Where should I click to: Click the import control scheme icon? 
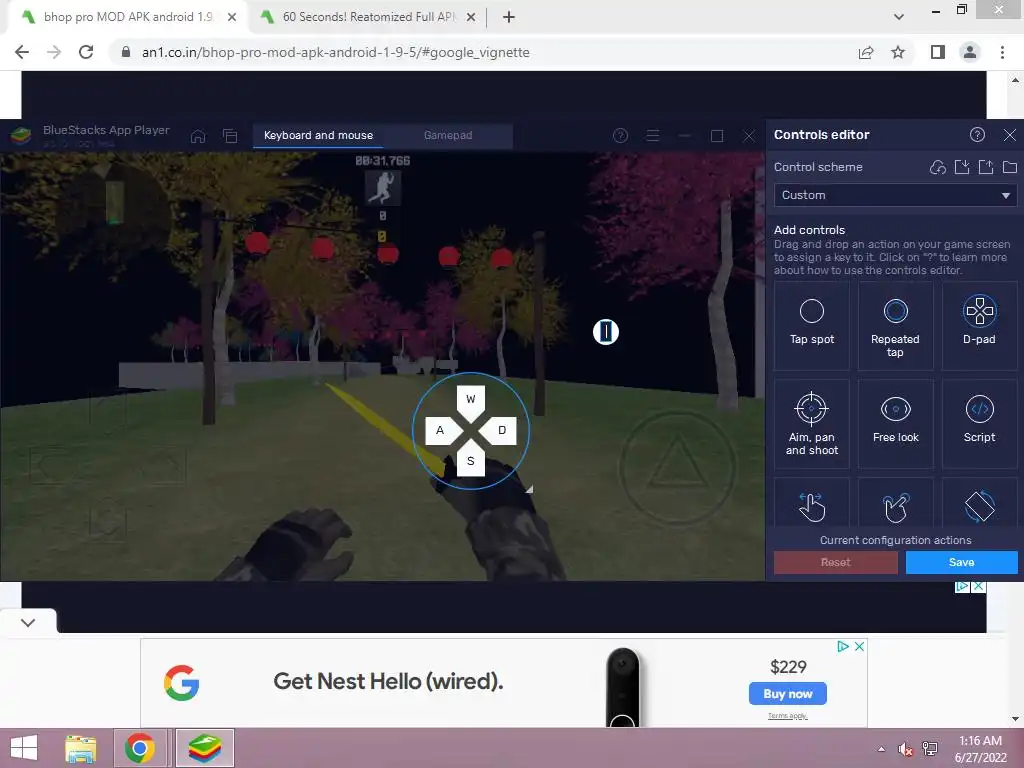(x=962, y=167)
